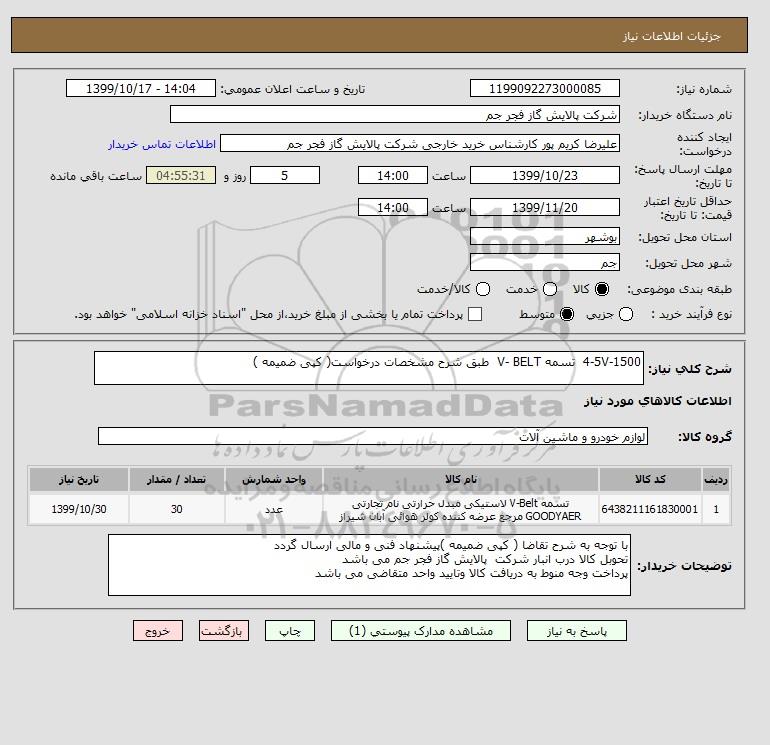Click the unit cell عدد
This screenshot has width=770, height=745.
click(274, 509)
